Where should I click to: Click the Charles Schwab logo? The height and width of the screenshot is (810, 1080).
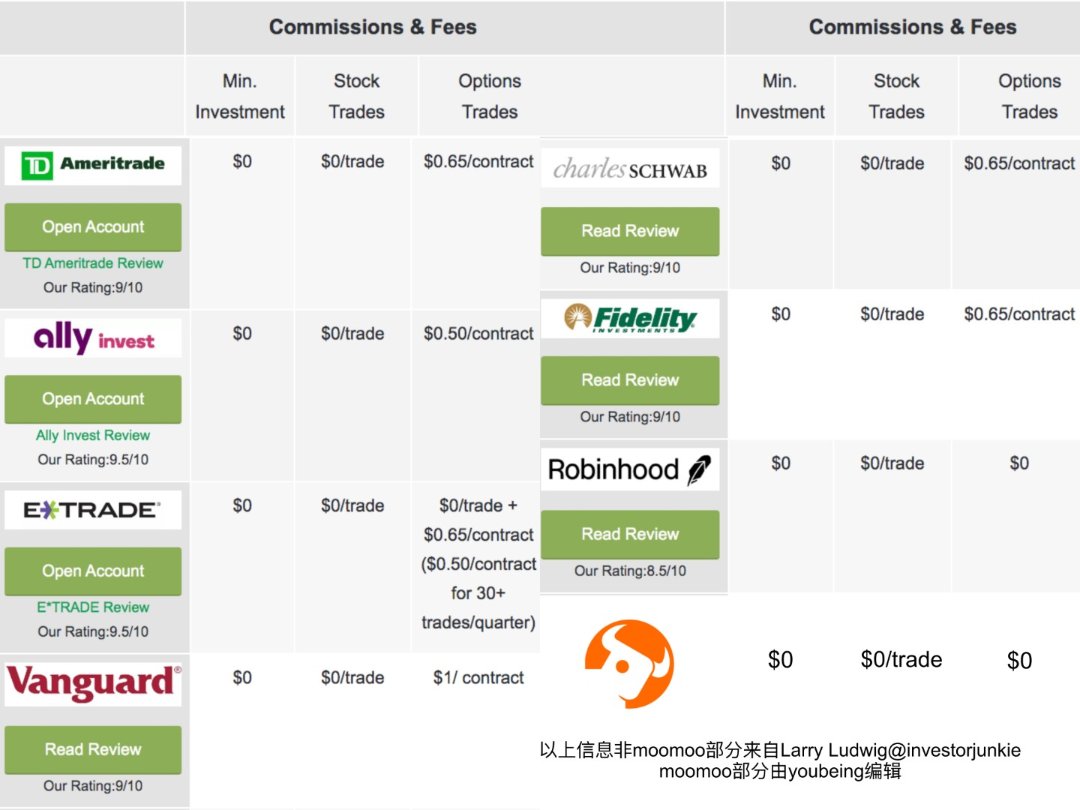point(630,169)
